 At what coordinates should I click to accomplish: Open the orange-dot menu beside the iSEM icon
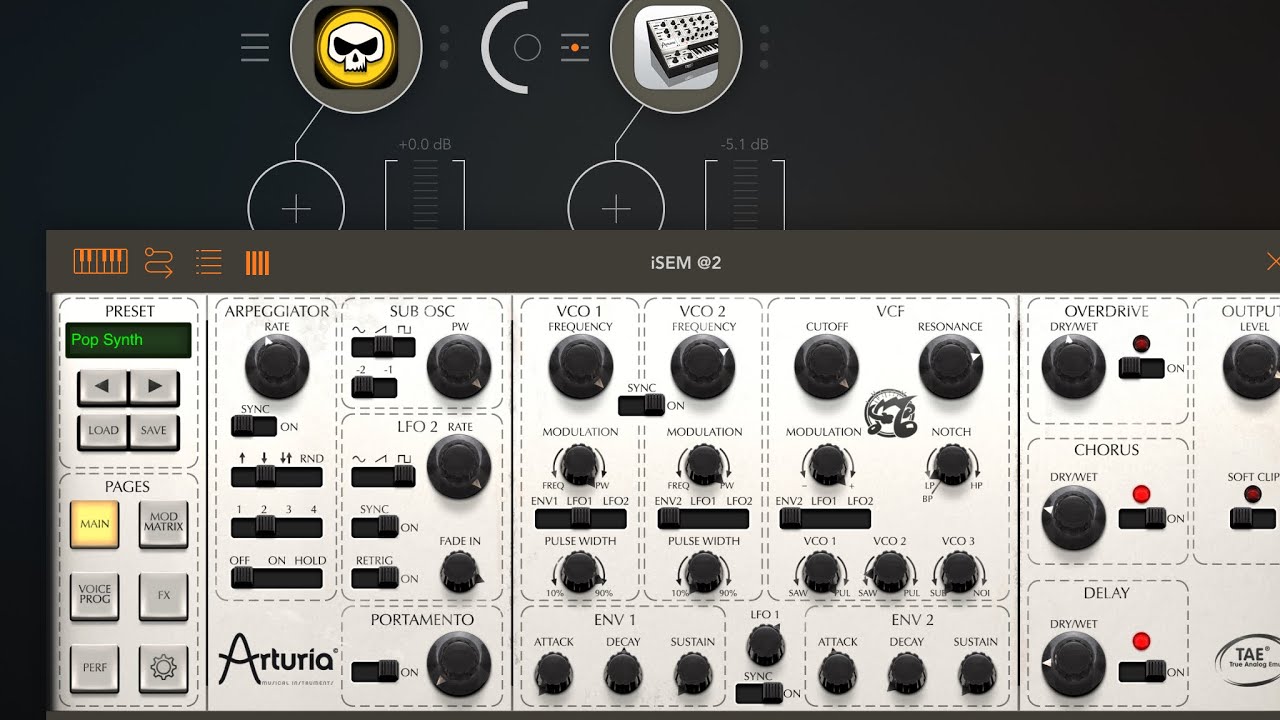[575, 47]
